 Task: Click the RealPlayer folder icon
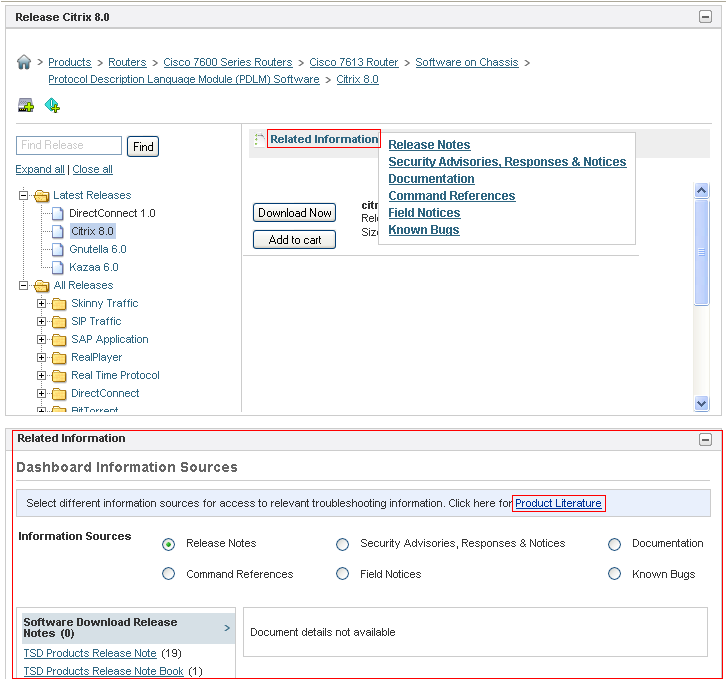(59, 358)
